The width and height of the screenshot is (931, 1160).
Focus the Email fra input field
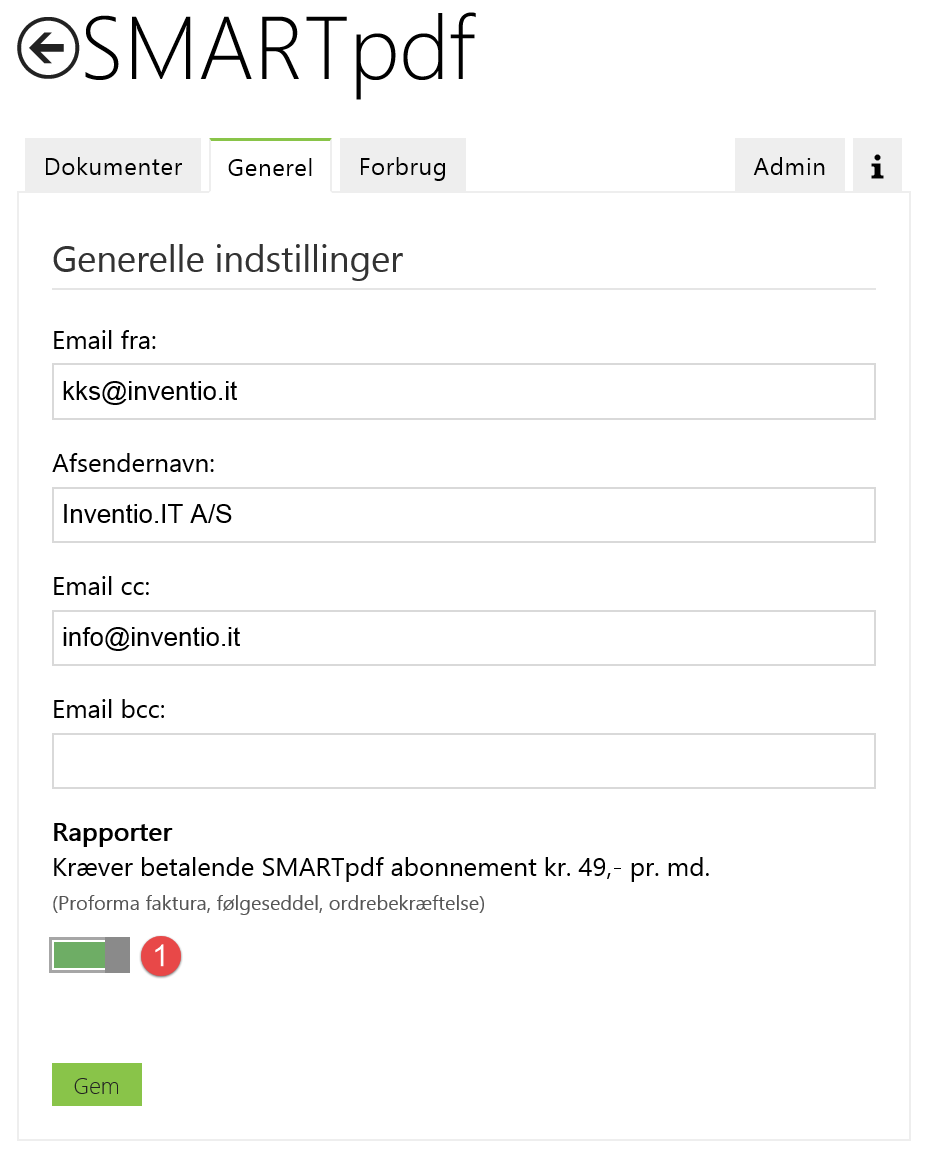click(x=464, y=391)
